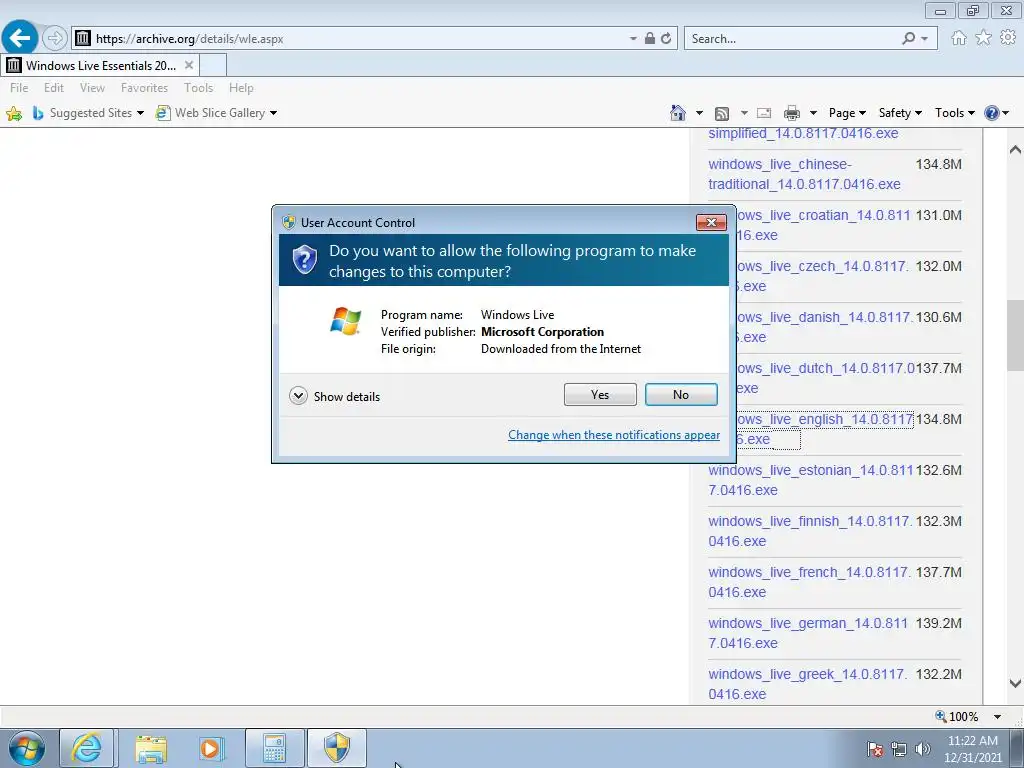Select the Windows Live Essentials tab
Viewport: 1024px width, 768px height.
point(100,65)
